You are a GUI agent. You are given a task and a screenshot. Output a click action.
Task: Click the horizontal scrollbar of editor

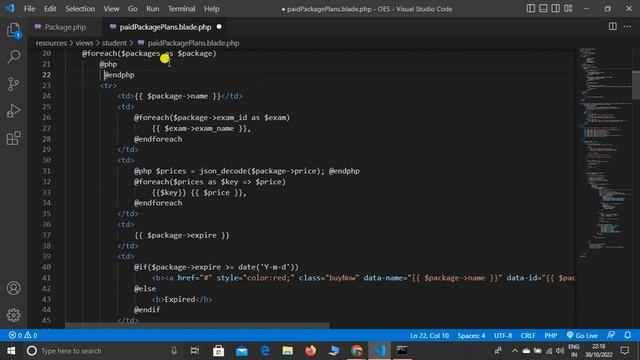coord(197,326)
